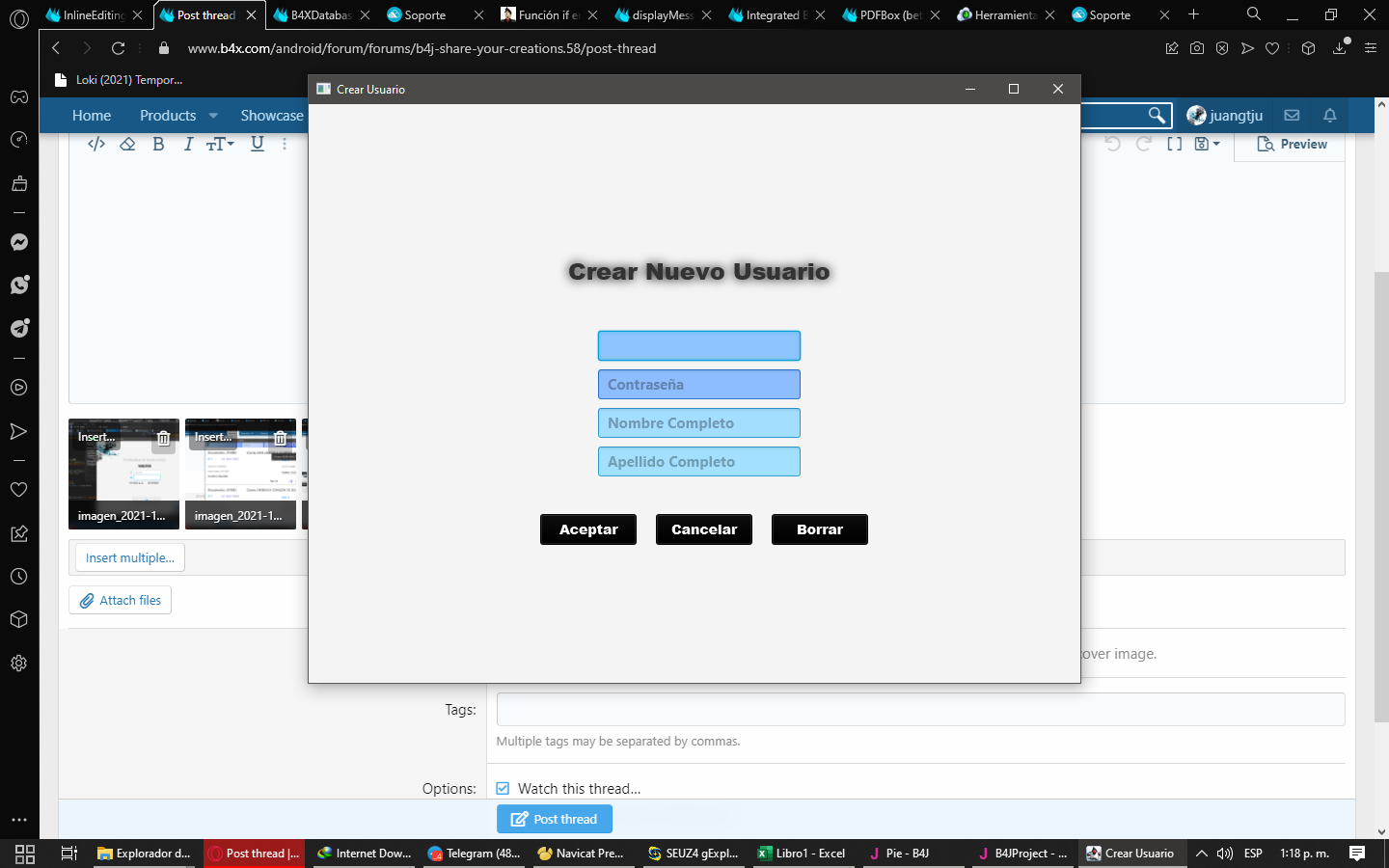Expand the Products menu arrow
Viewport: 1389px width, 868px height.
pos(213,116)
